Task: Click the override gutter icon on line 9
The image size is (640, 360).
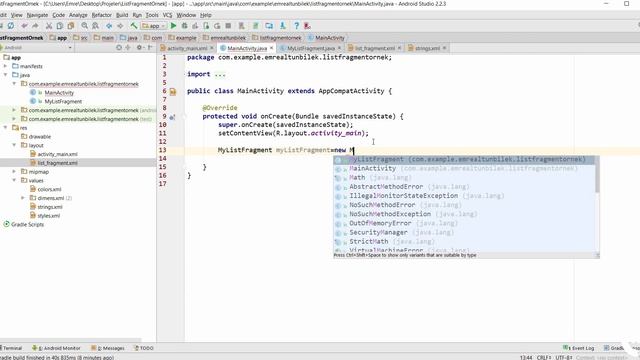Action: (x=172, y=117)
